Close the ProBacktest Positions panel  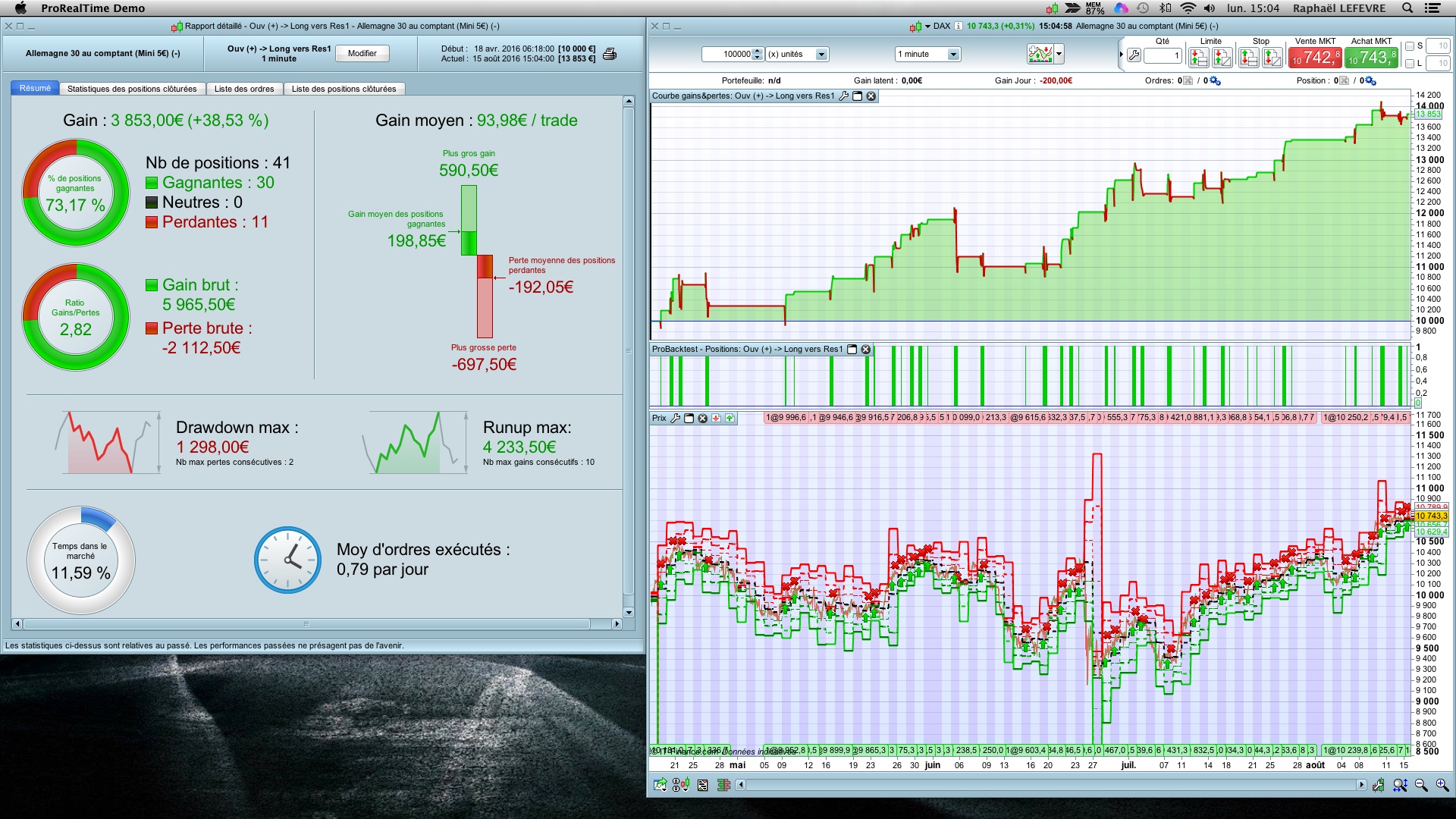tap(866, 350)
